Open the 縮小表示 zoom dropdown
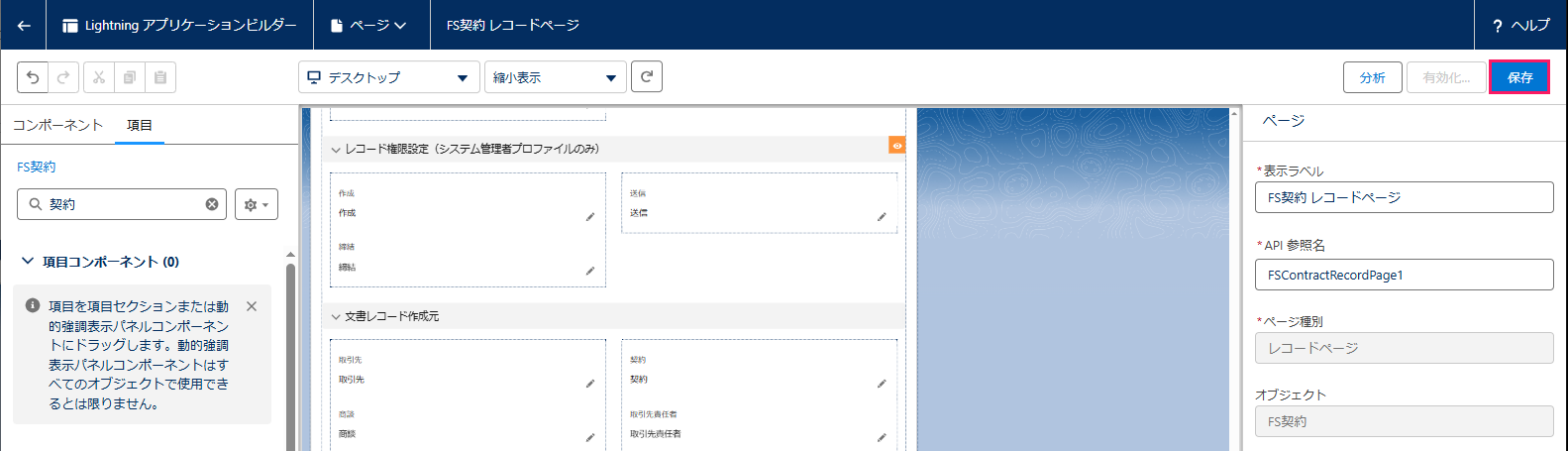The width and height of the screenshot is (1568, 451). coord(555,77)
